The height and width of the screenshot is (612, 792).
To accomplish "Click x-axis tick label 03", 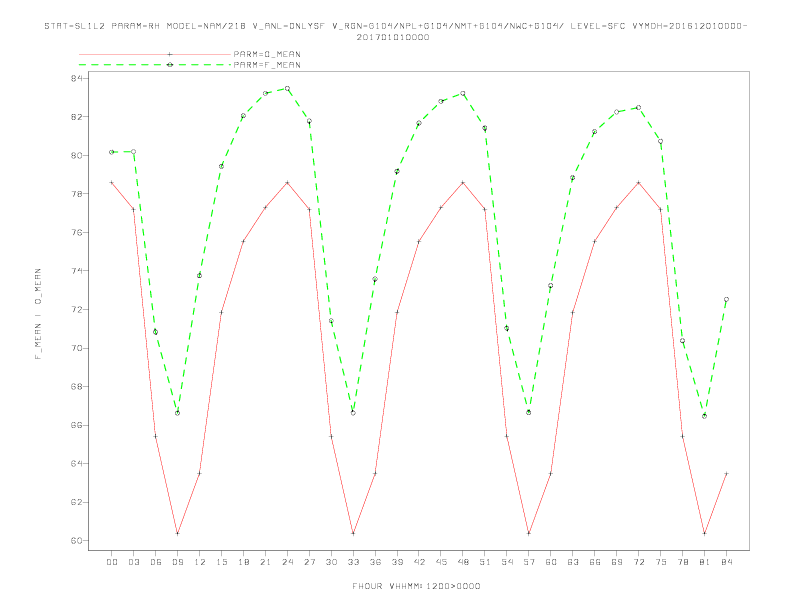I will 133,562.
